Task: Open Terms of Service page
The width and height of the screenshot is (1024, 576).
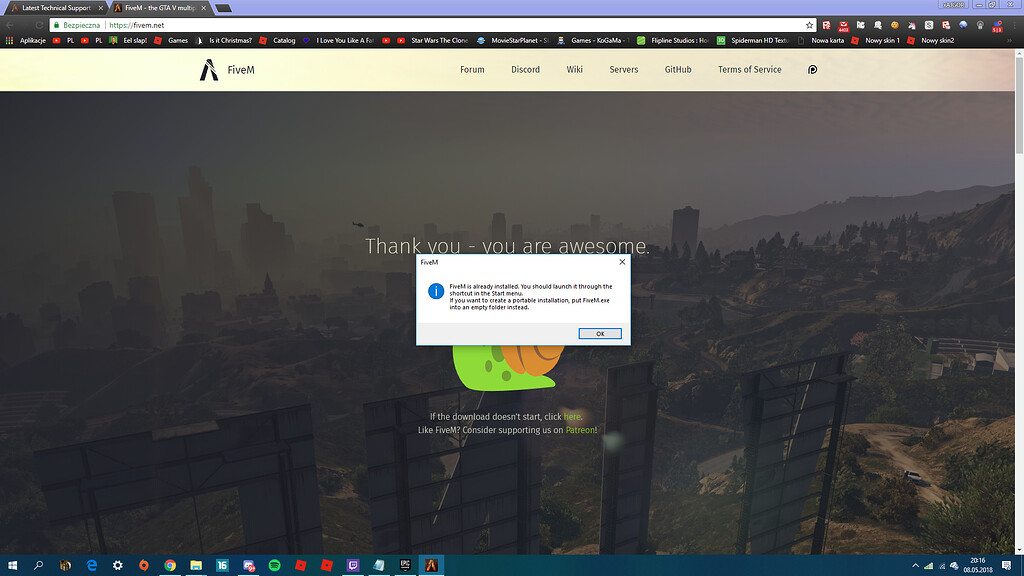Action: tap(749, 70)
